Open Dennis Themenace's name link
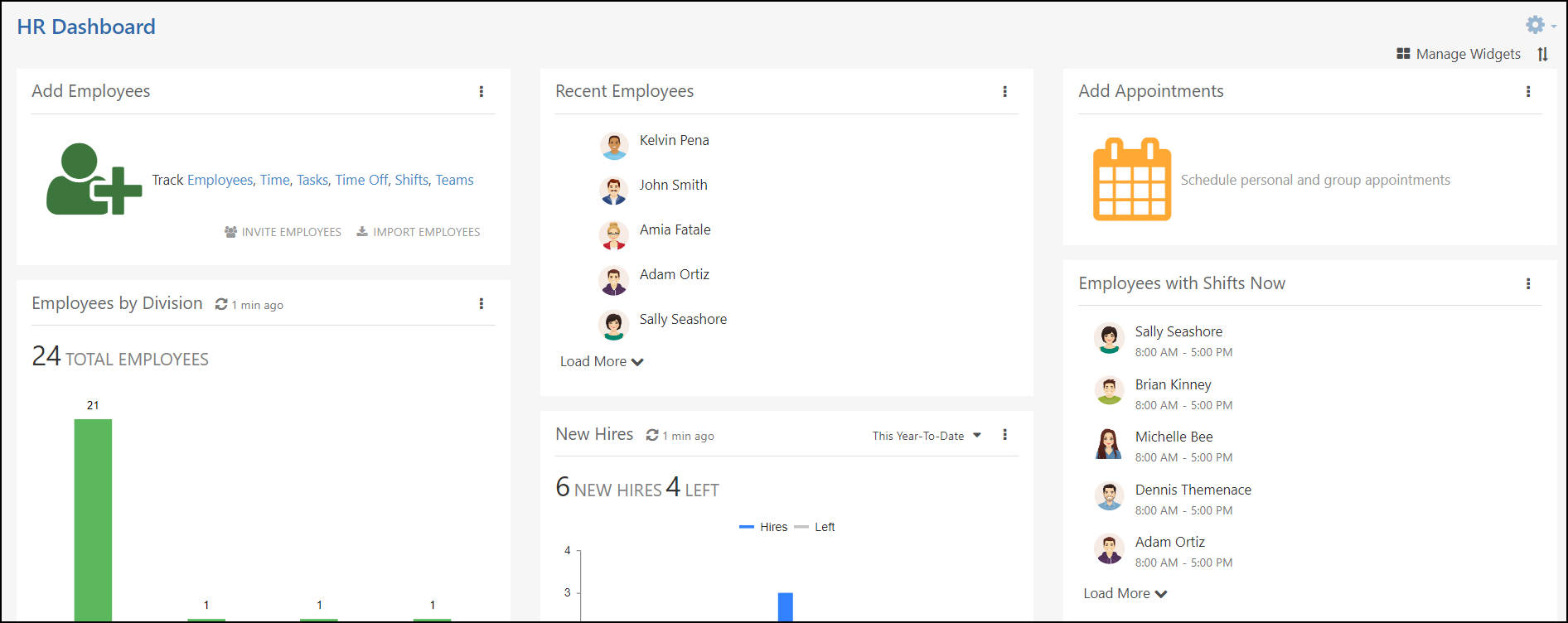 click(1193, 490)
